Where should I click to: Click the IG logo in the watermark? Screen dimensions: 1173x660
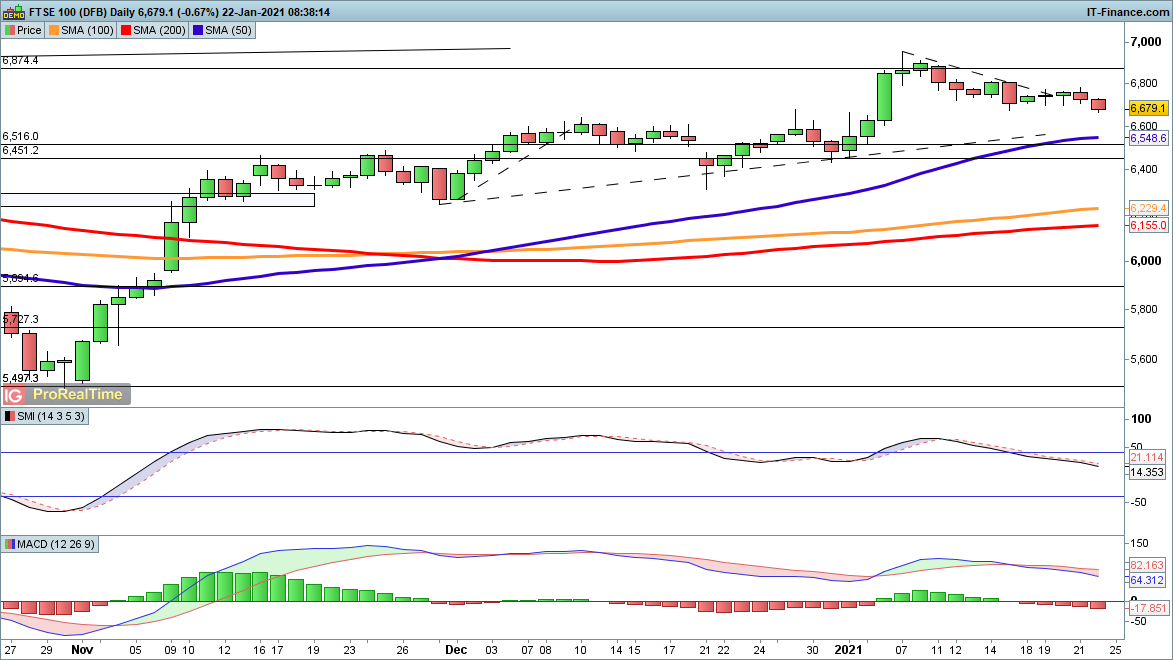(15, 394)
